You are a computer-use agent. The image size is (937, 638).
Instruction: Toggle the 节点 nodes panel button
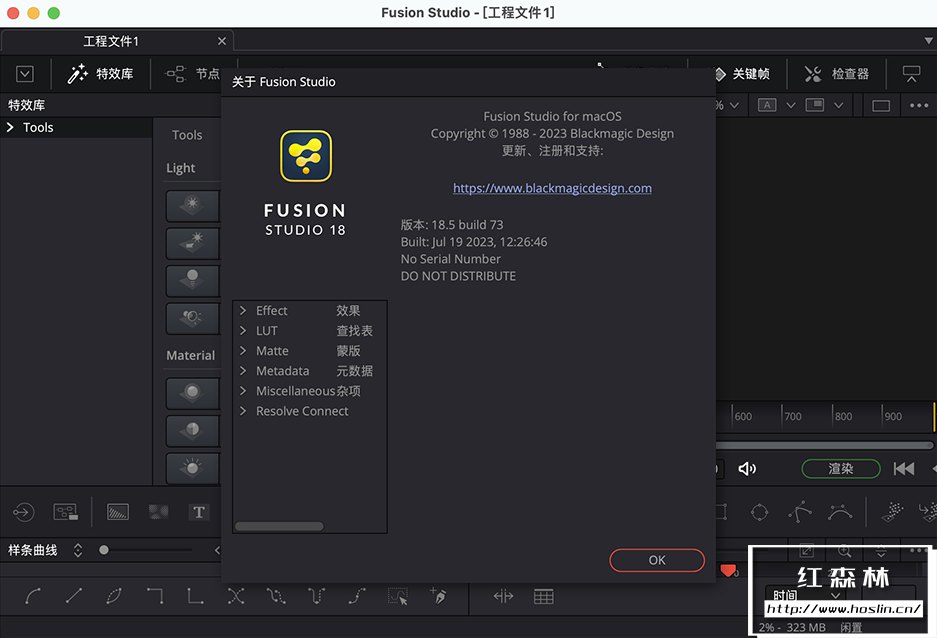(x=192, y=73)
